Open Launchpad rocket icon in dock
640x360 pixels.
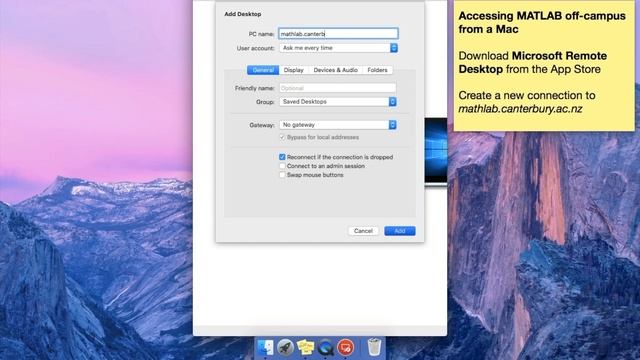click(x=286, y=348)
